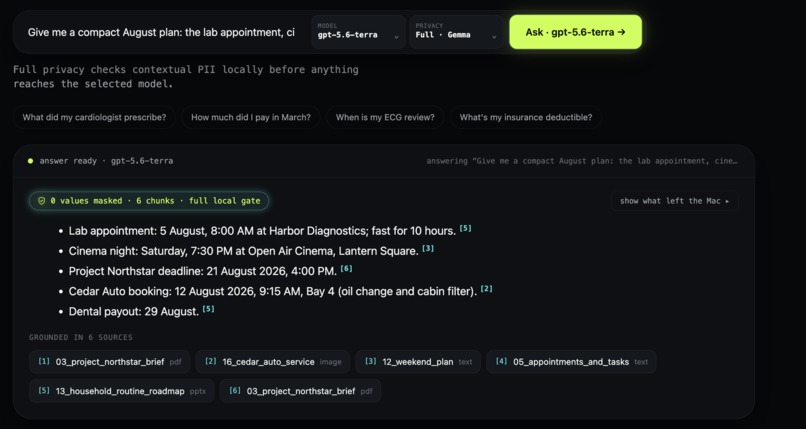Open citation [6] after Project Northstar deadline

pos(346,268)
